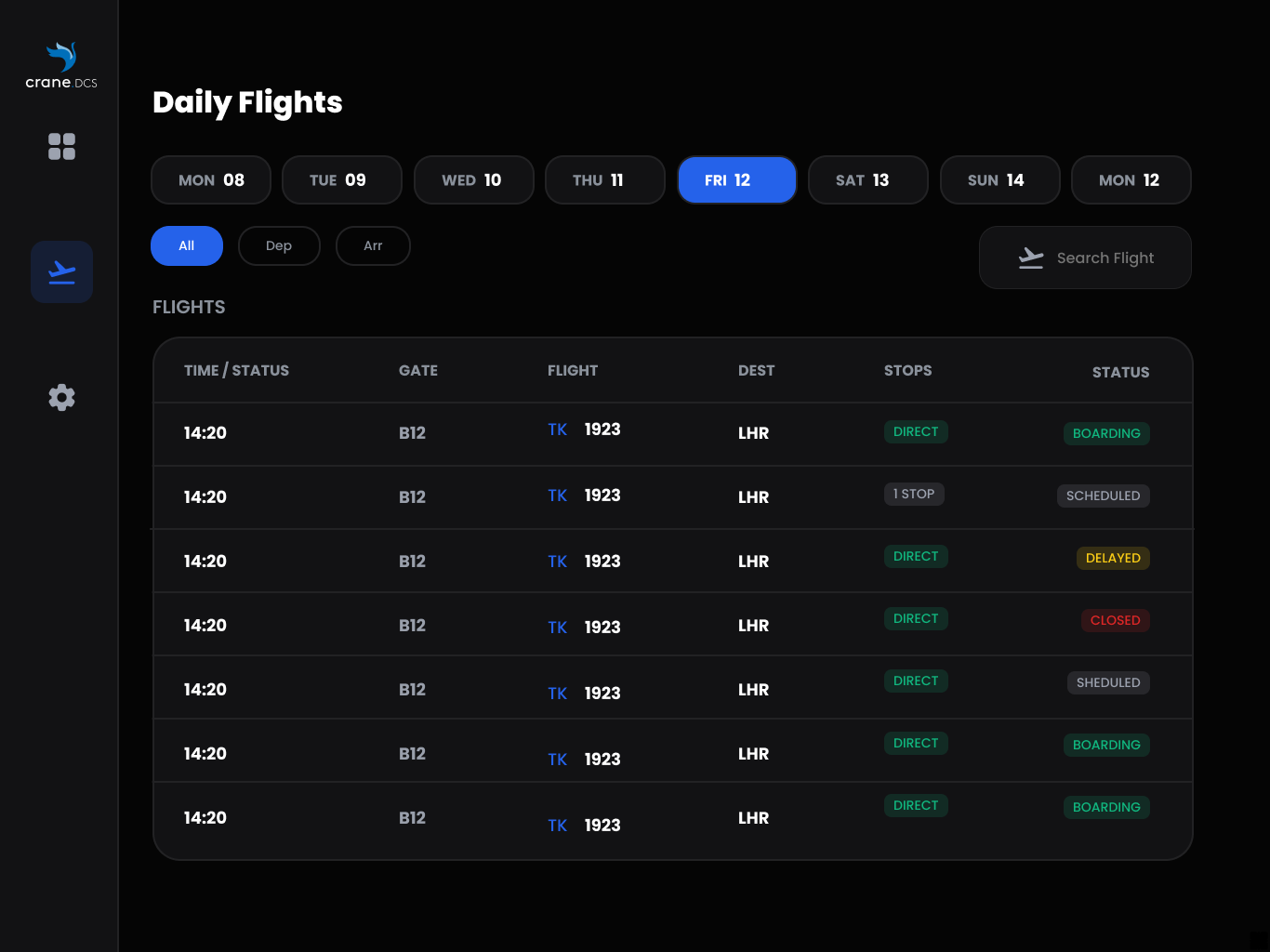Select the TUE 09 date tab

coord(342,179)
